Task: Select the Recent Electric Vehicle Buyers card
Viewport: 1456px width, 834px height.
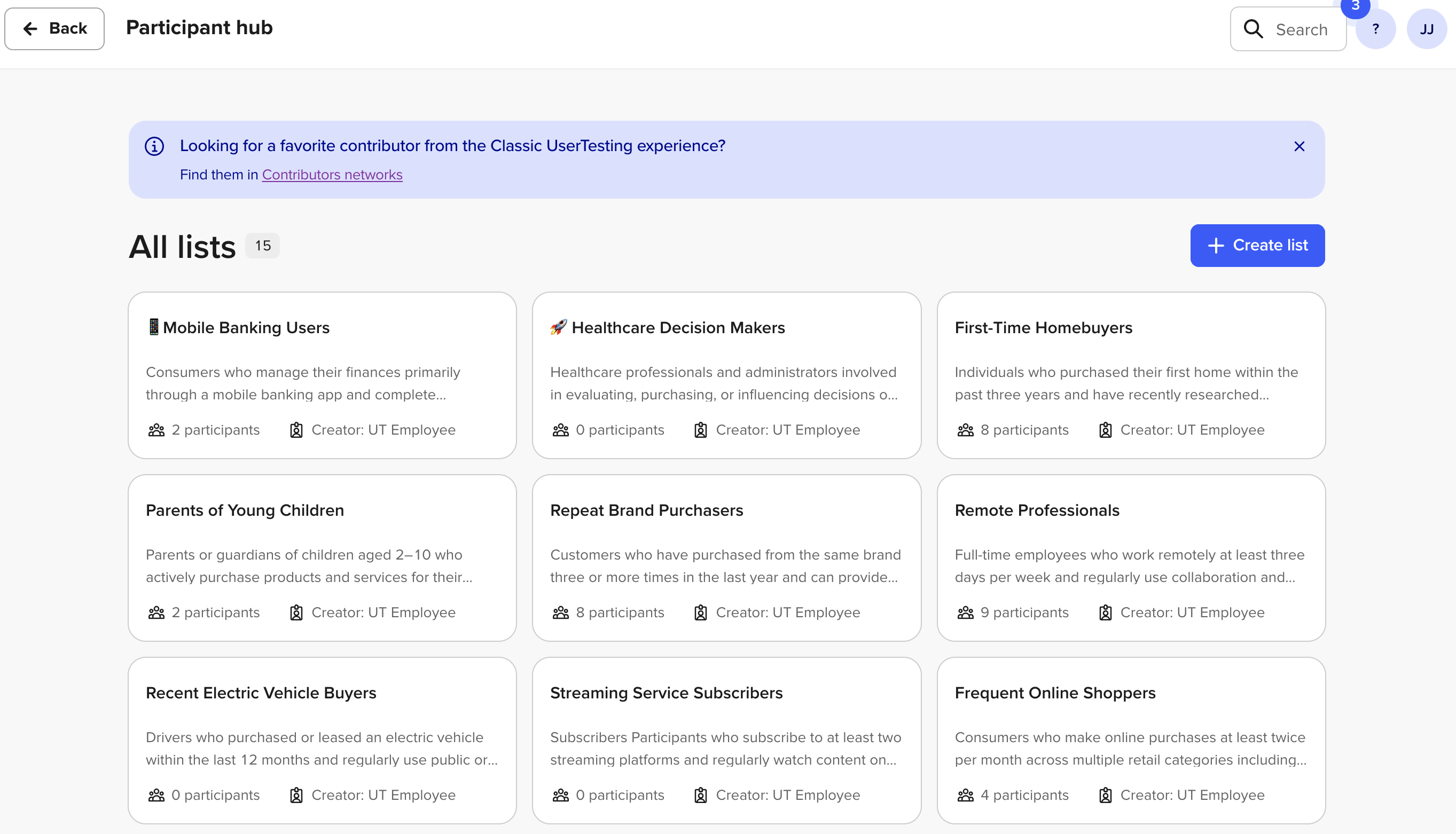Action: tap(322, 740)
